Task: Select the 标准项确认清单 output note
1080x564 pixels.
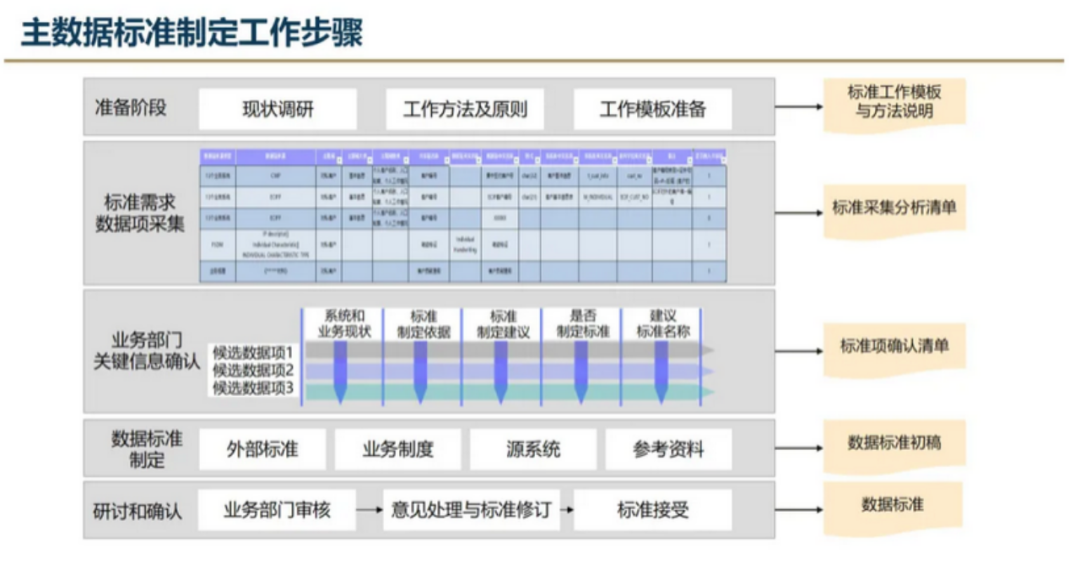Action: pyautogui.click(x=894, y=347)
